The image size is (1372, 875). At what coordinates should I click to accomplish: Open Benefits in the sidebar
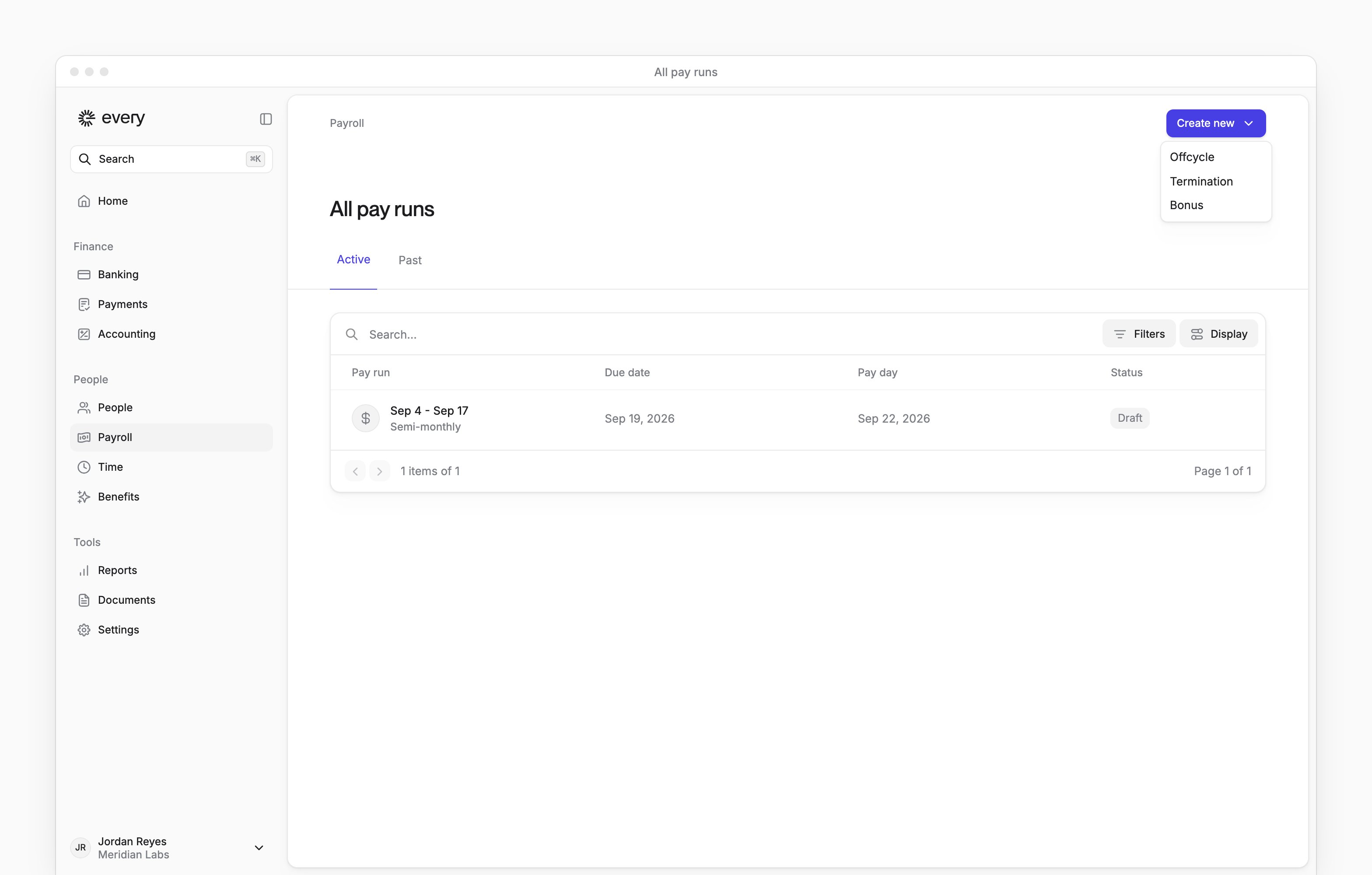pyautogui.click(x=171, y=497)
